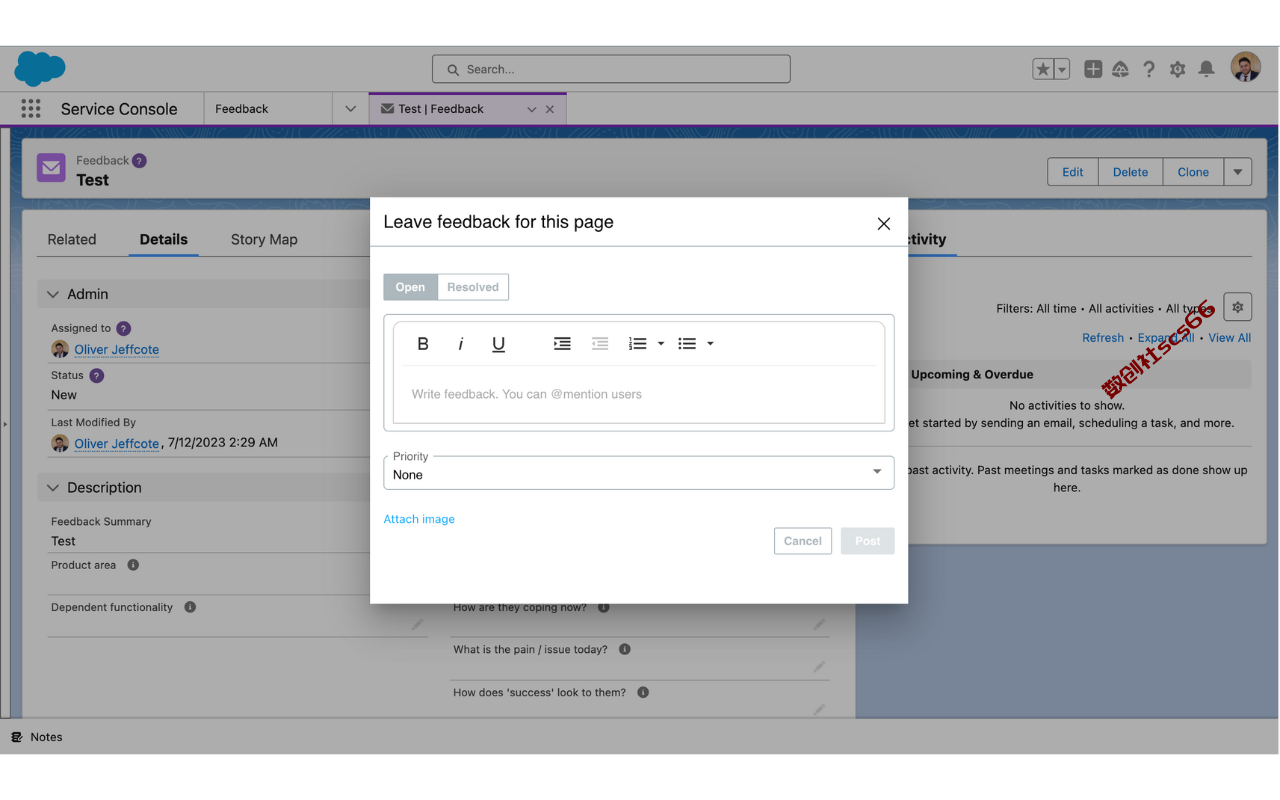
Task: Open the Setup gear icon
Action: (1178, 69)
